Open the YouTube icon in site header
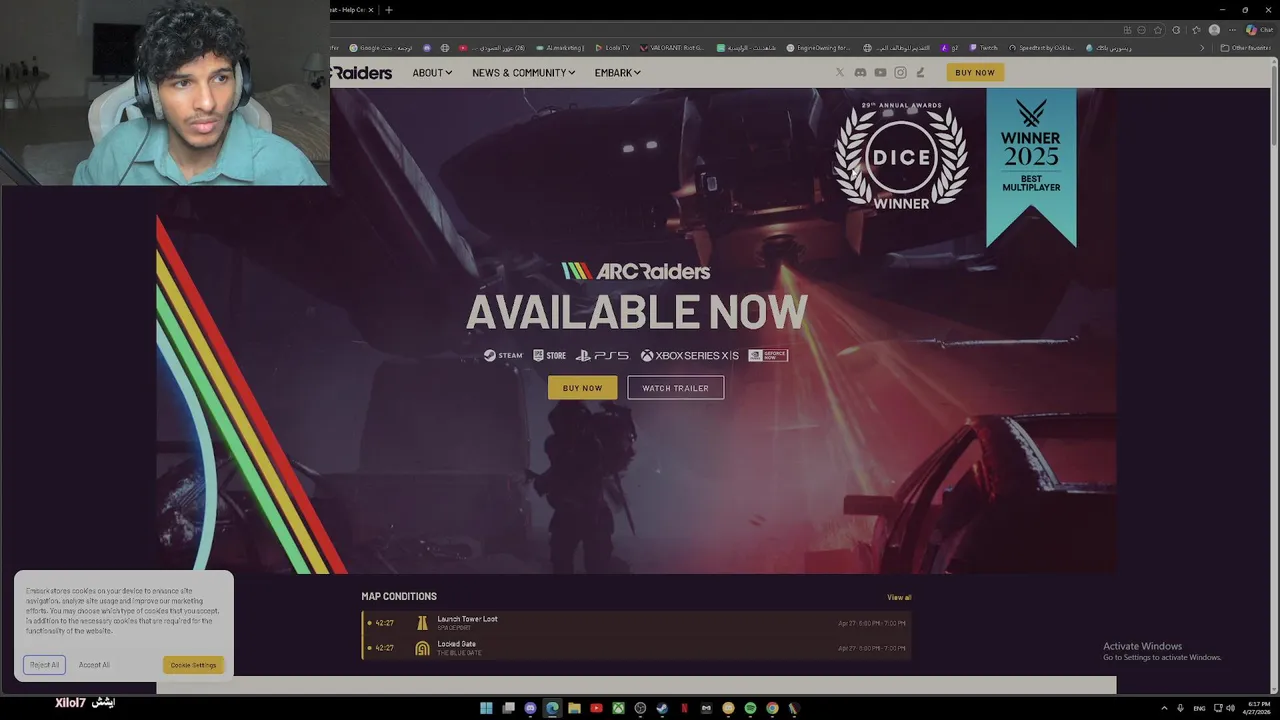 (x=880, y=72)
